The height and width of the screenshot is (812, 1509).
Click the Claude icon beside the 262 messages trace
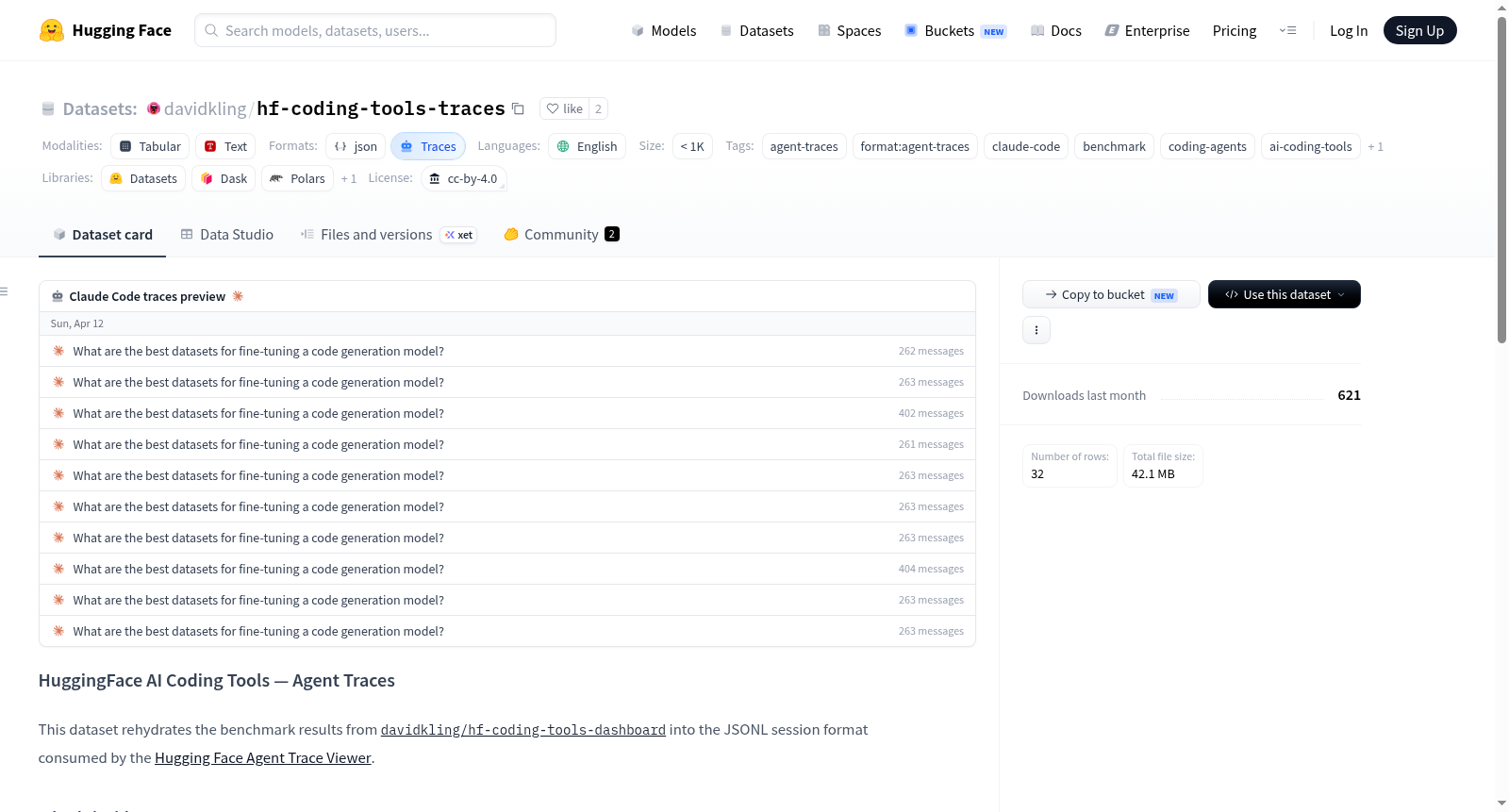pos(58,351)
